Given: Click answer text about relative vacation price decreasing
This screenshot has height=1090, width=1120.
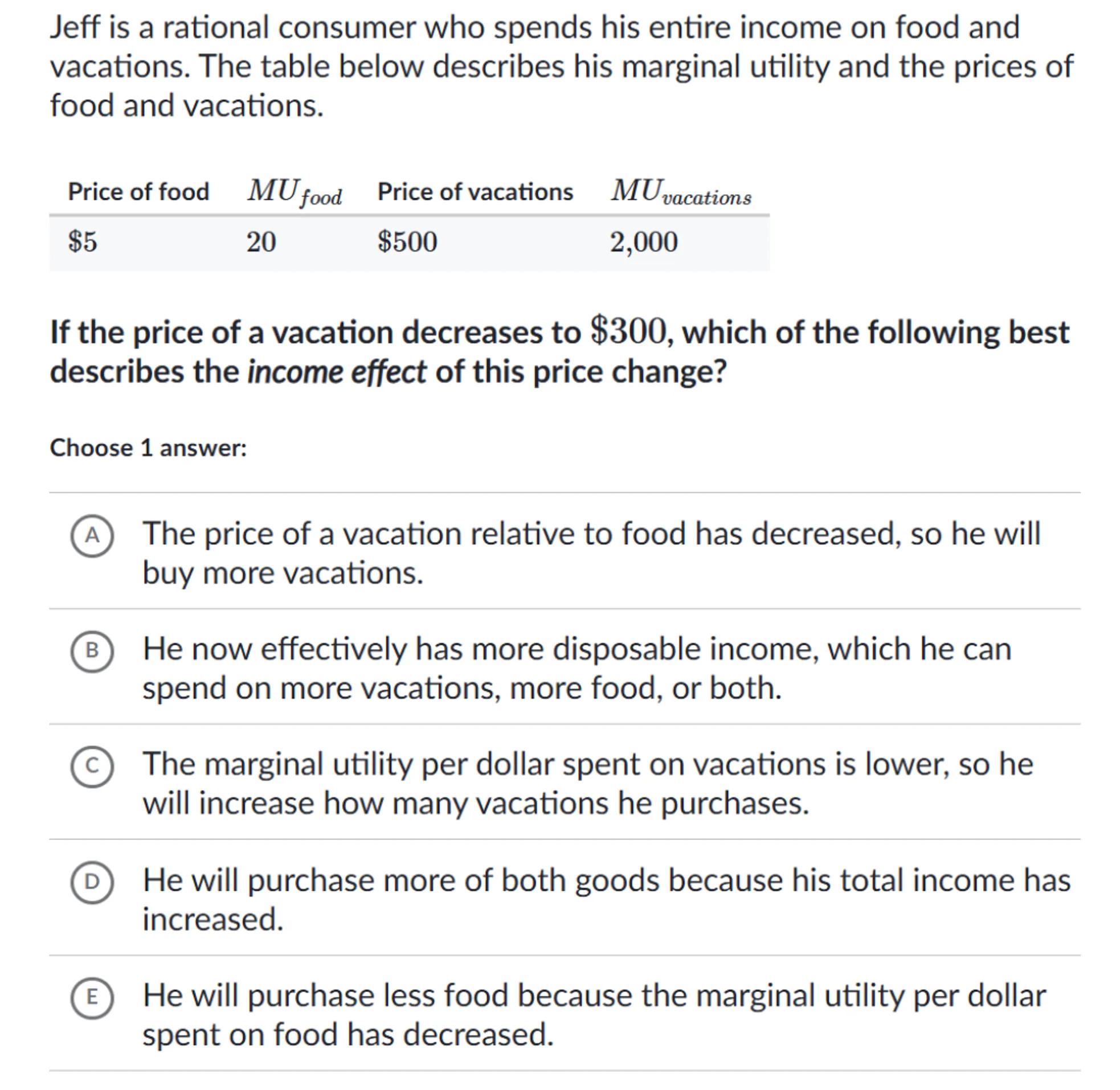Looking at the screenshot, I should tap(591, 552).
